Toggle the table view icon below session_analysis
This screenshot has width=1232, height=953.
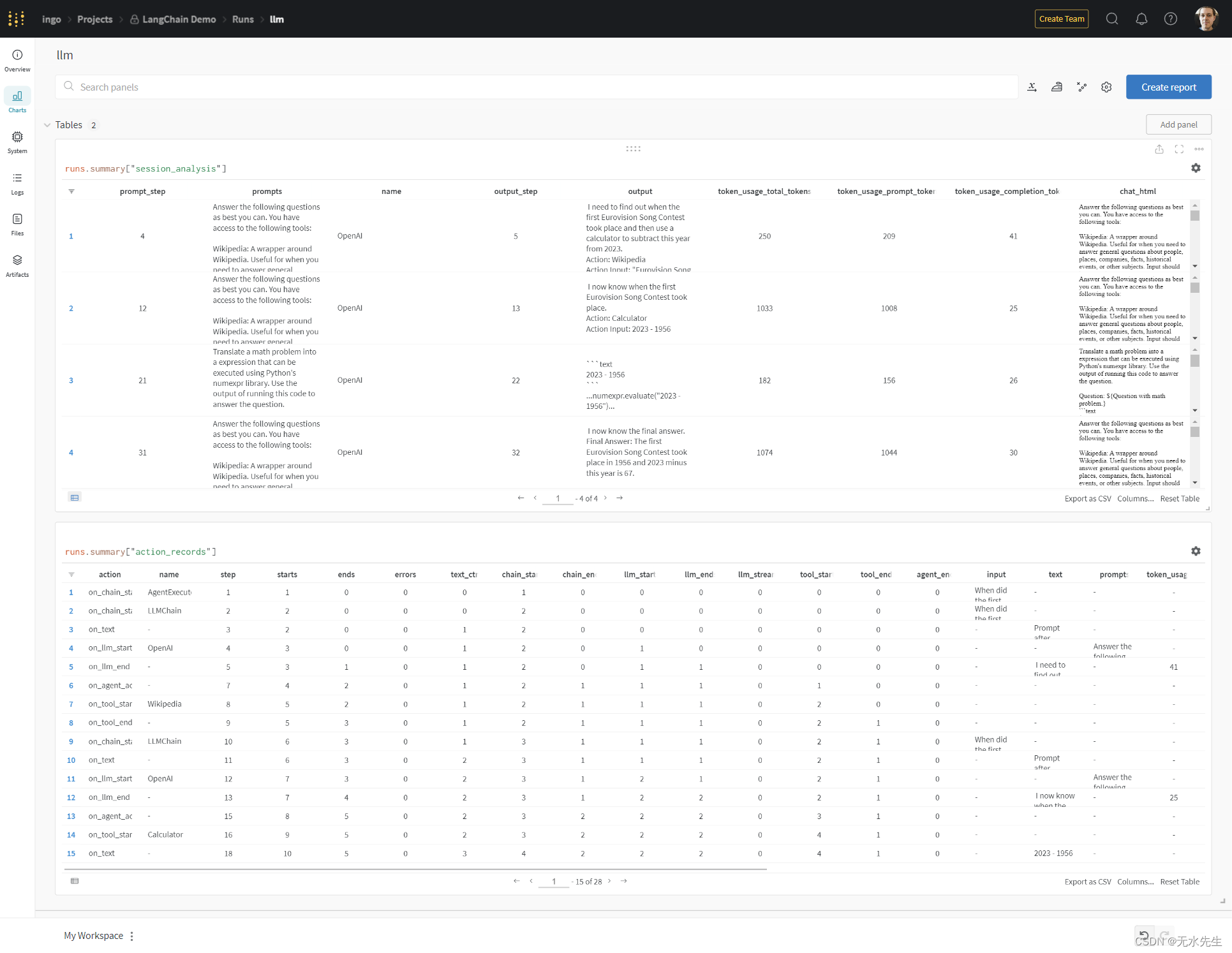[x=75, y=498]
